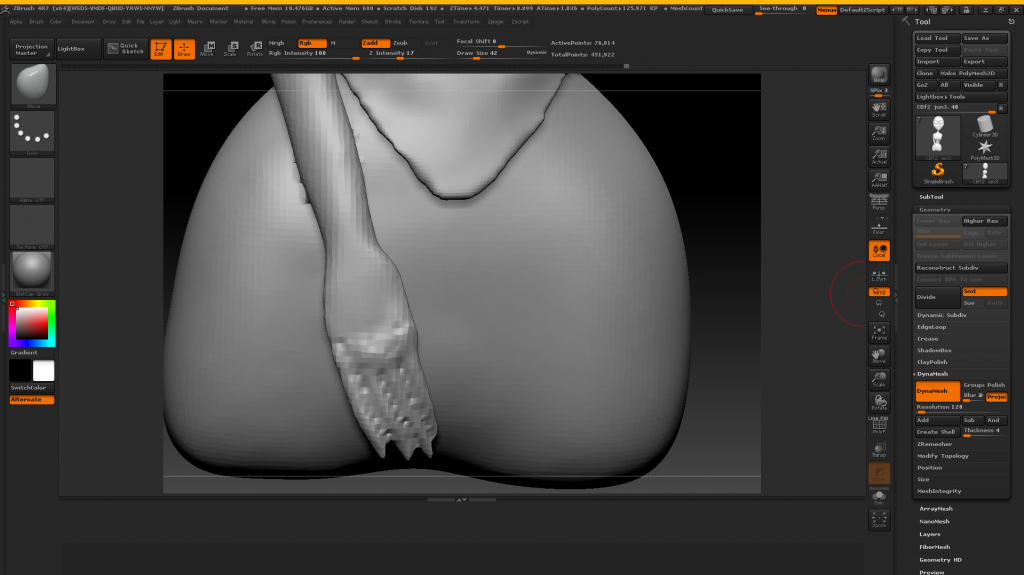The image size is (1024, 575).
Task: Toggle Local transformations button
Action: click(x=879, y=250)
